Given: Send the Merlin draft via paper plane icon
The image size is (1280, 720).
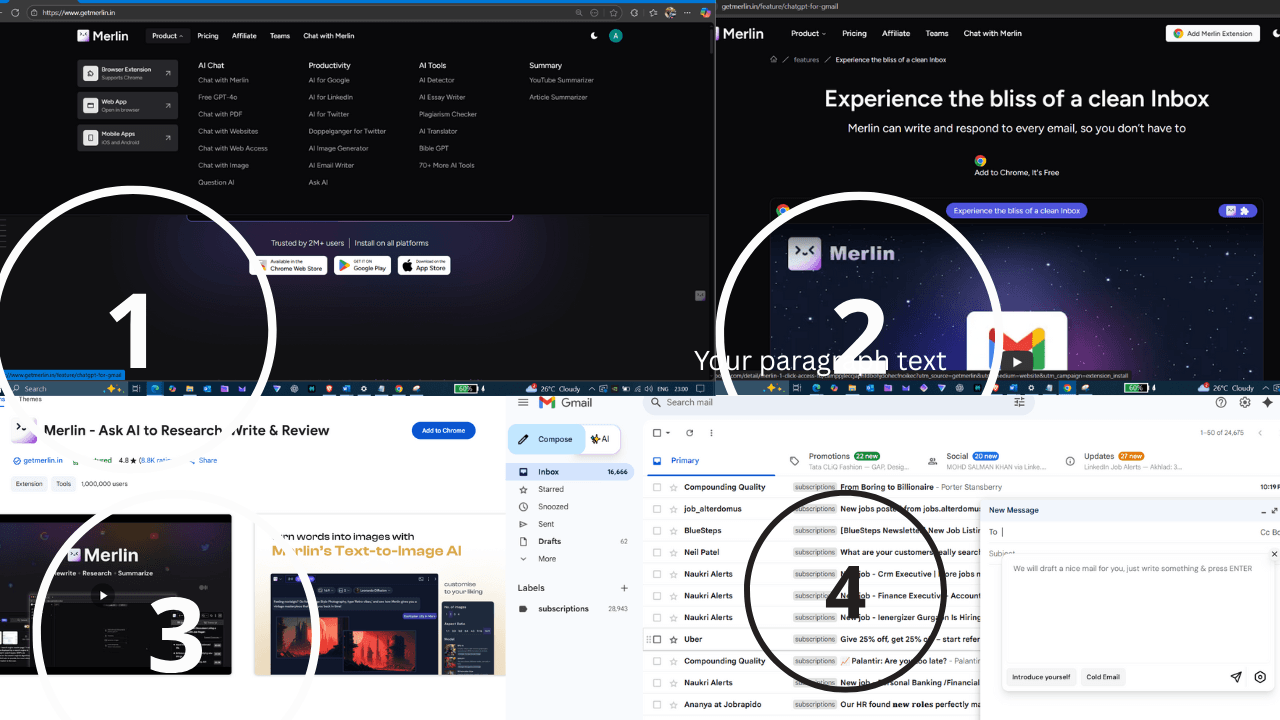Looking at the screenshot, I should coord(1236,677).
